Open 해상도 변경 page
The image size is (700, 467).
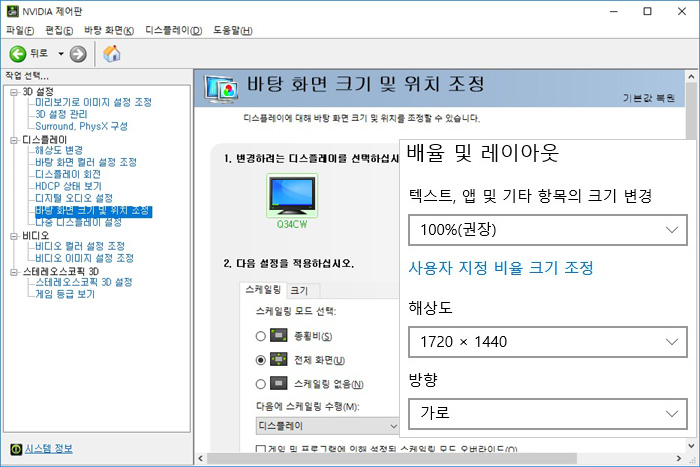tap(59, 150)
